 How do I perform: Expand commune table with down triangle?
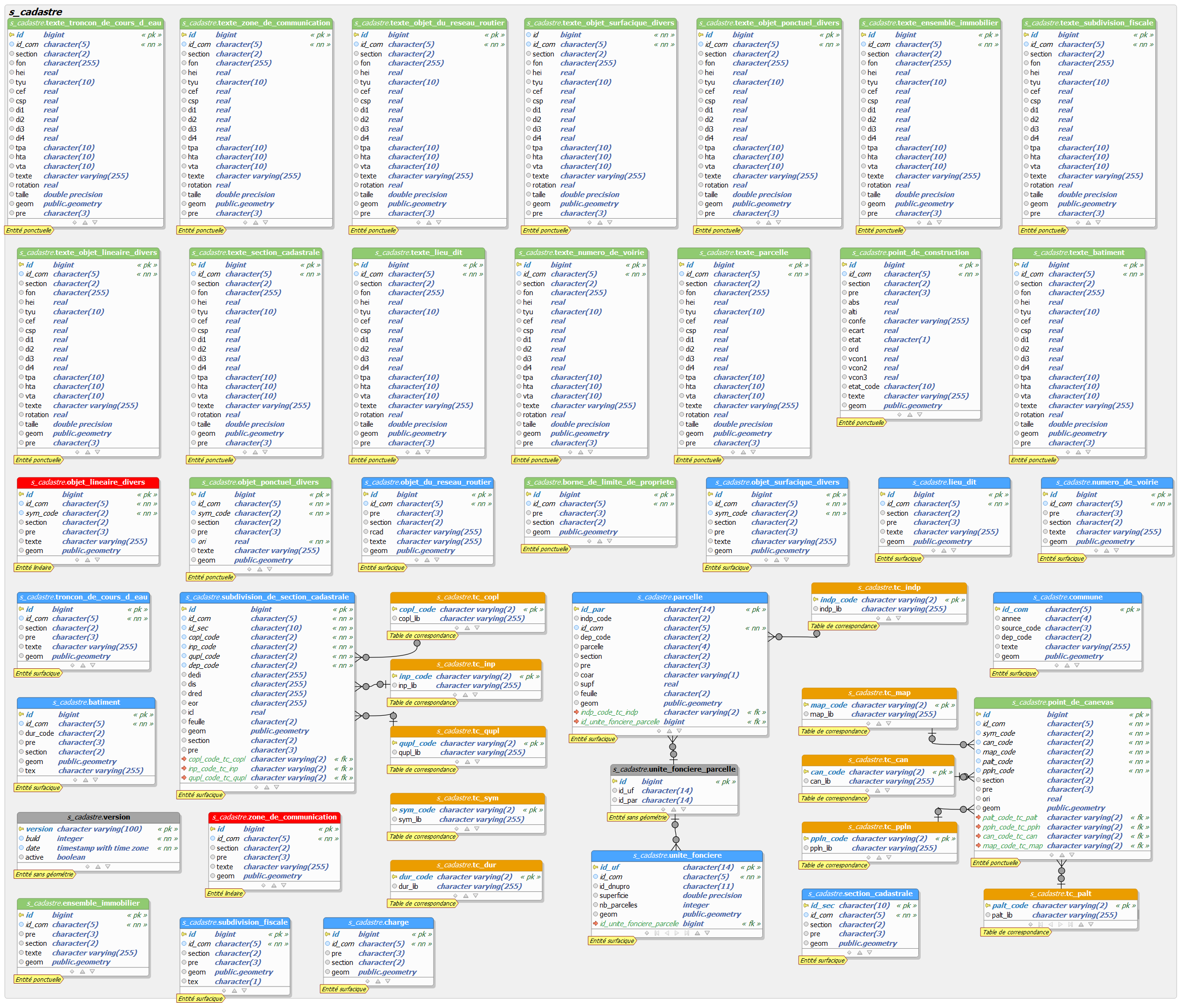coord(1076,665)
